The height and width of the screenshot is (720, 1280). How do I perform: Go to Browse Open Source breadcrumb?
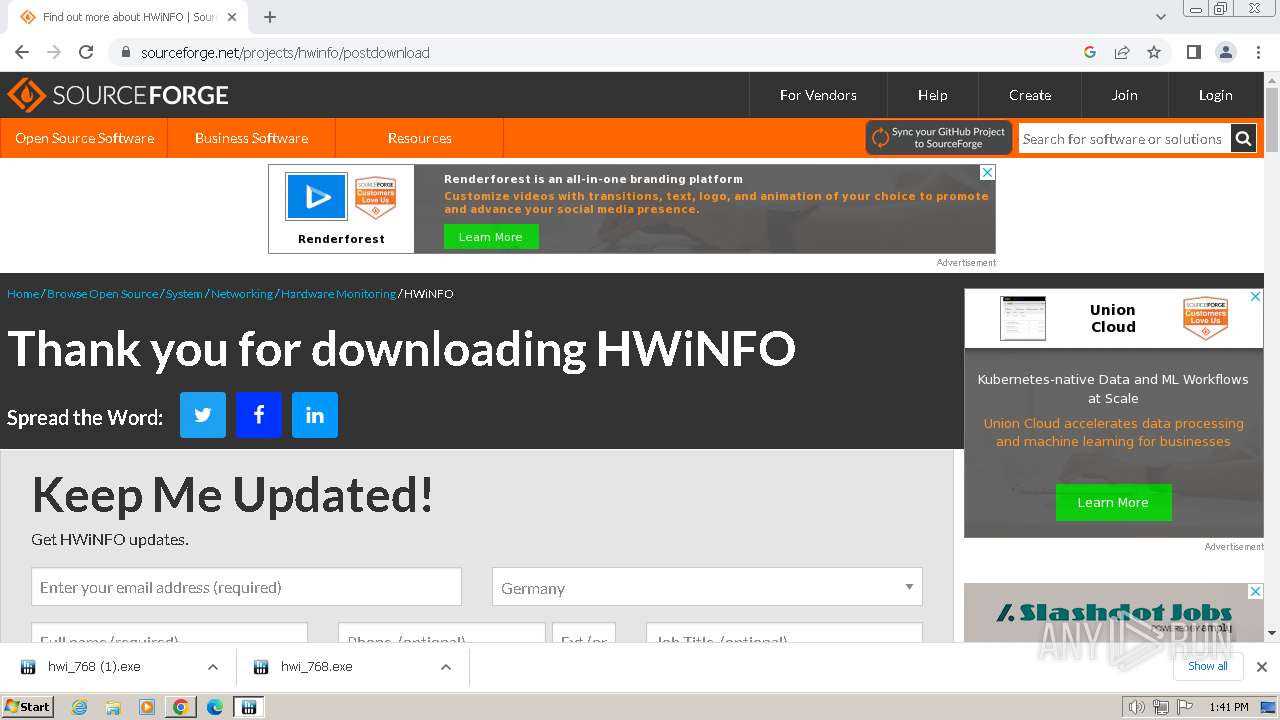(x=102, y=294)
